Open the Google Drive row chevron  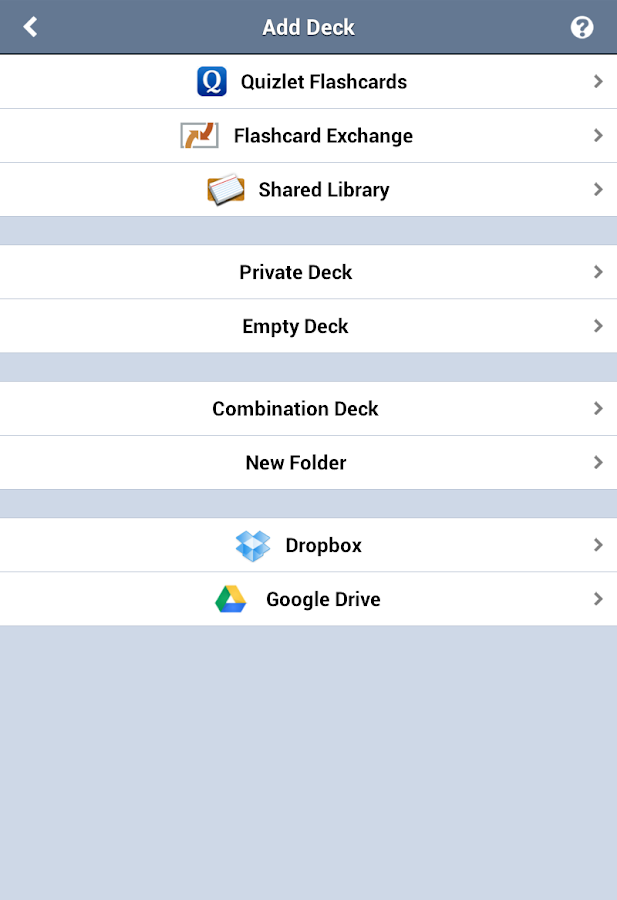point(598,599)
